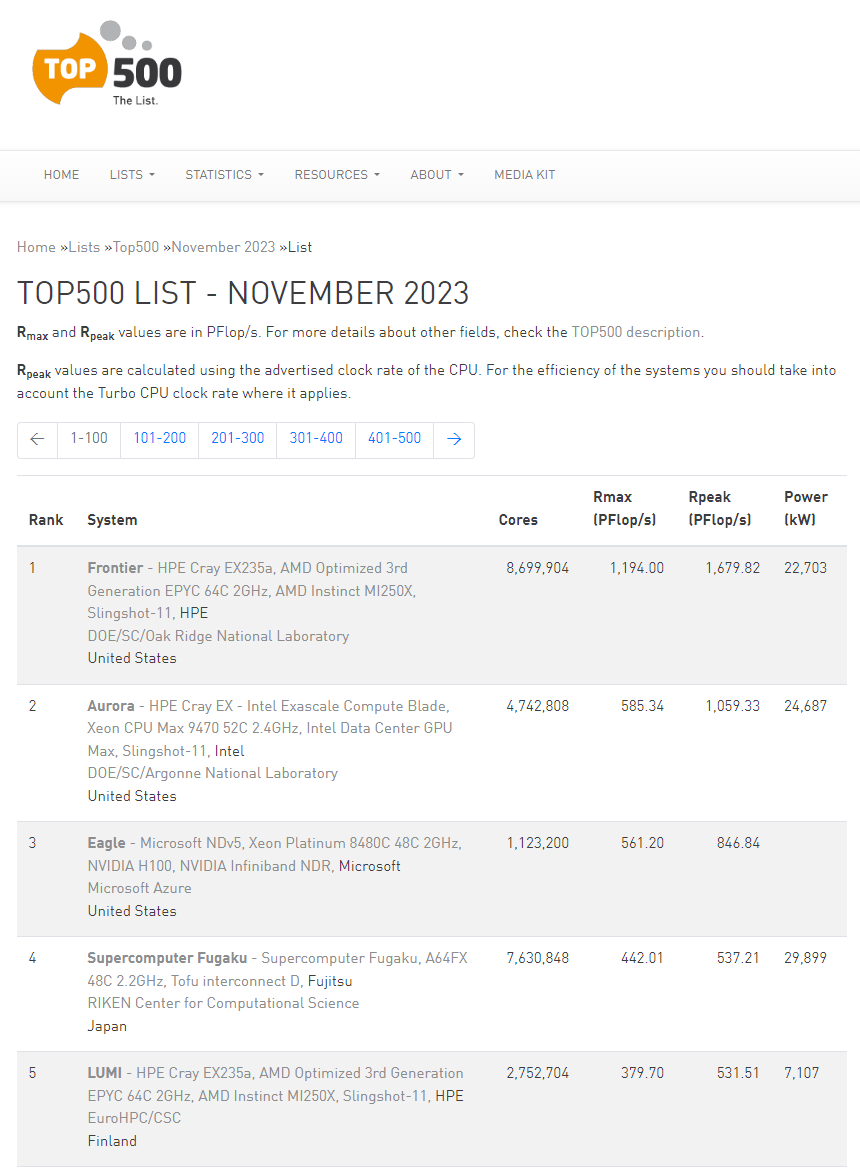
Task: Open the Aurora system link
Action: 111,706
